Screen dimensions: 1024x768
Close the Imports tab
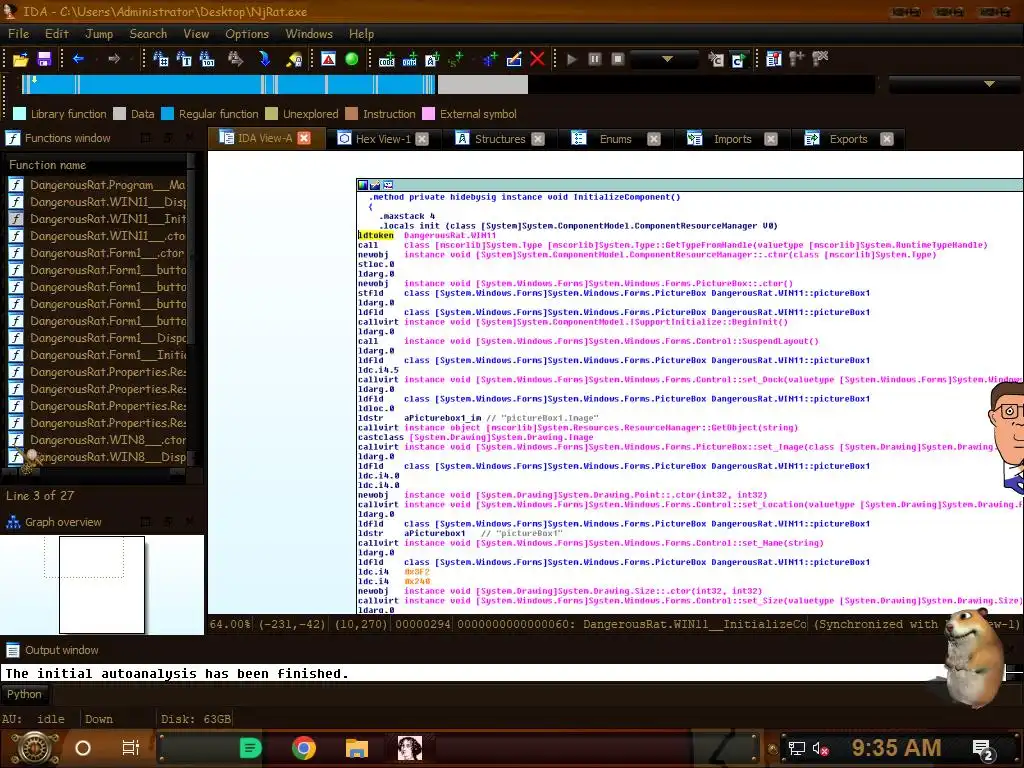[x=771, y=139]
